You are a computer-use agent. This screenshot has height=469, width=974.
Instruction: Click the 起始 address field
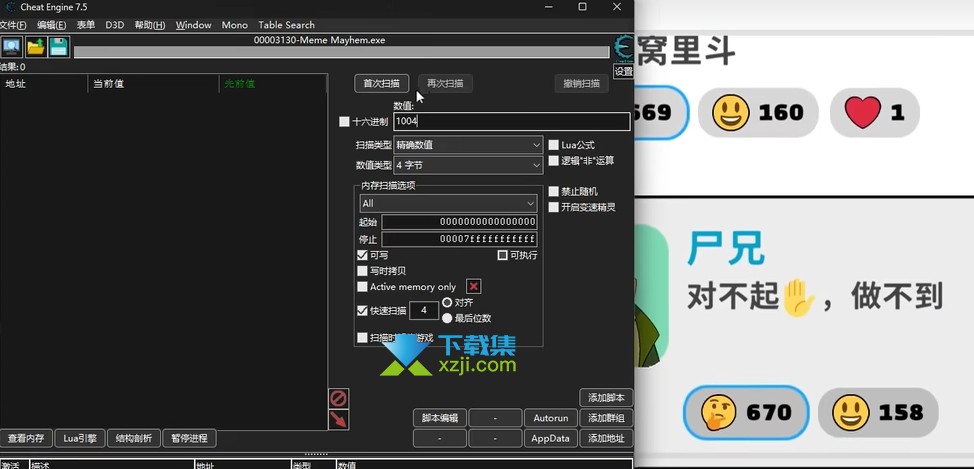(x=459, y=222)
